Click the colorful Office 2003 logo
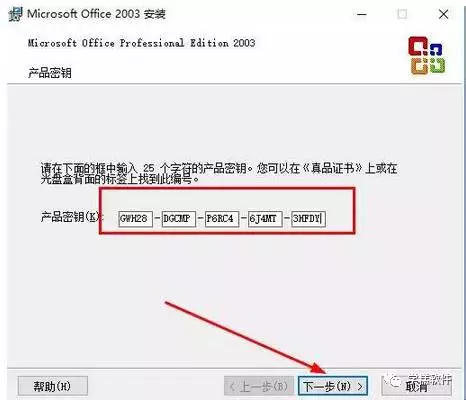The image size is (466, 400). [427, 55]
